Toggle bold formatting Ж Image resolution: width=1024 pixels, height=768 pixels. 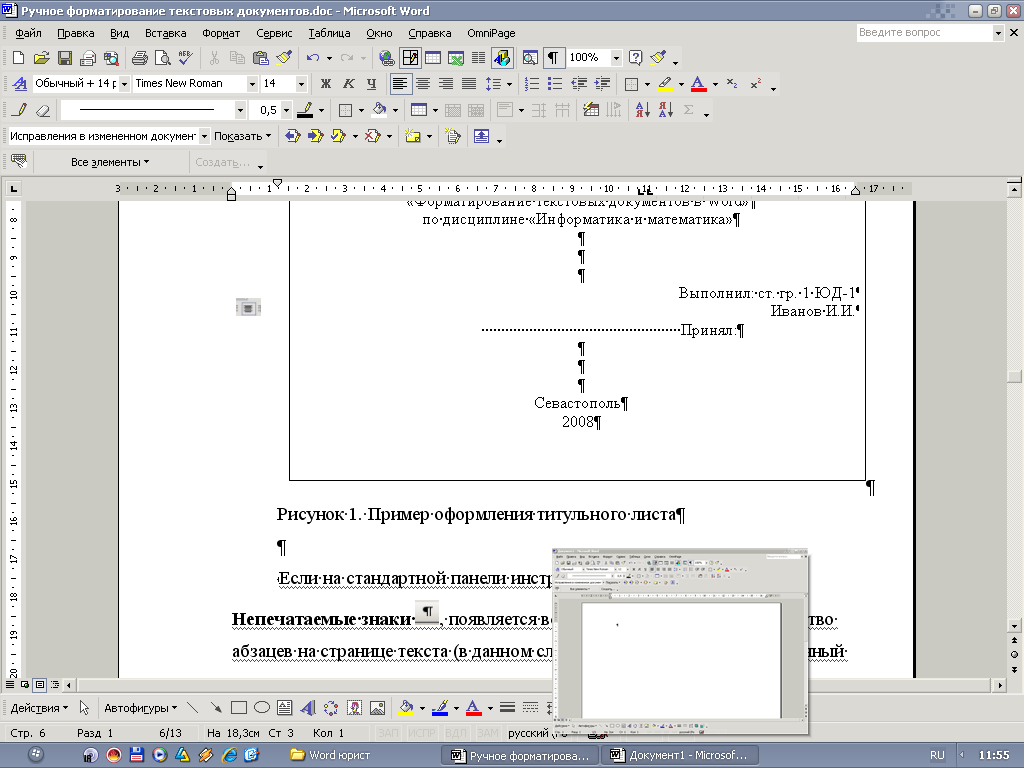pyautogui.click(x=325, y=84)
